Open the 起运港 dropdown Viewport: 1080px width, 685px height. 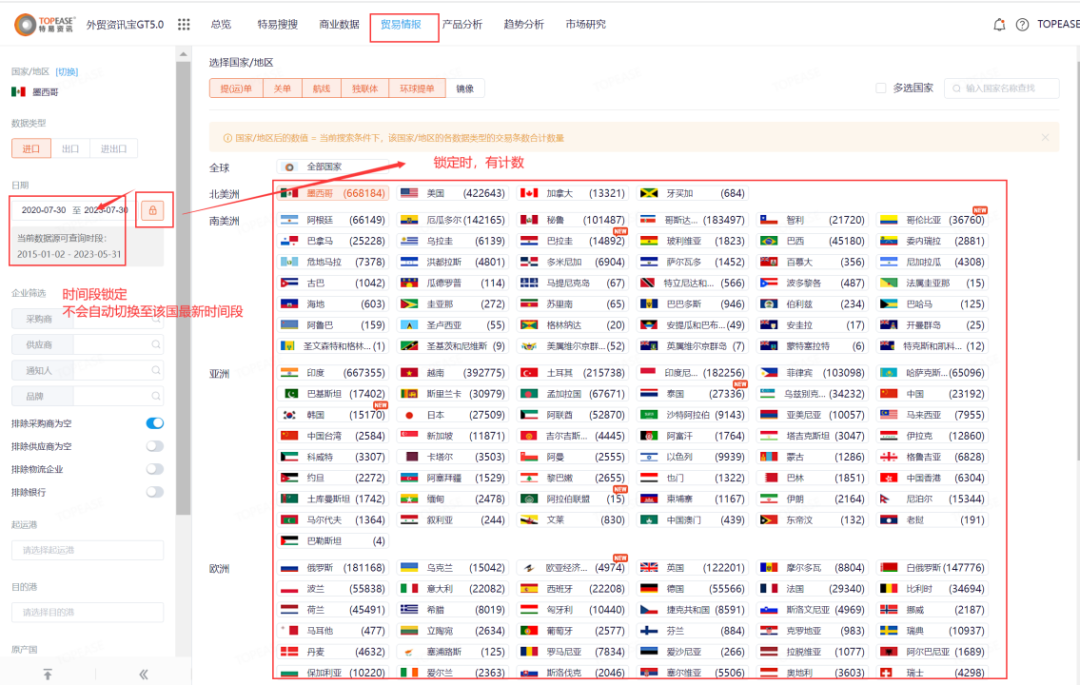pyautogui.click(x=87, y=550)
